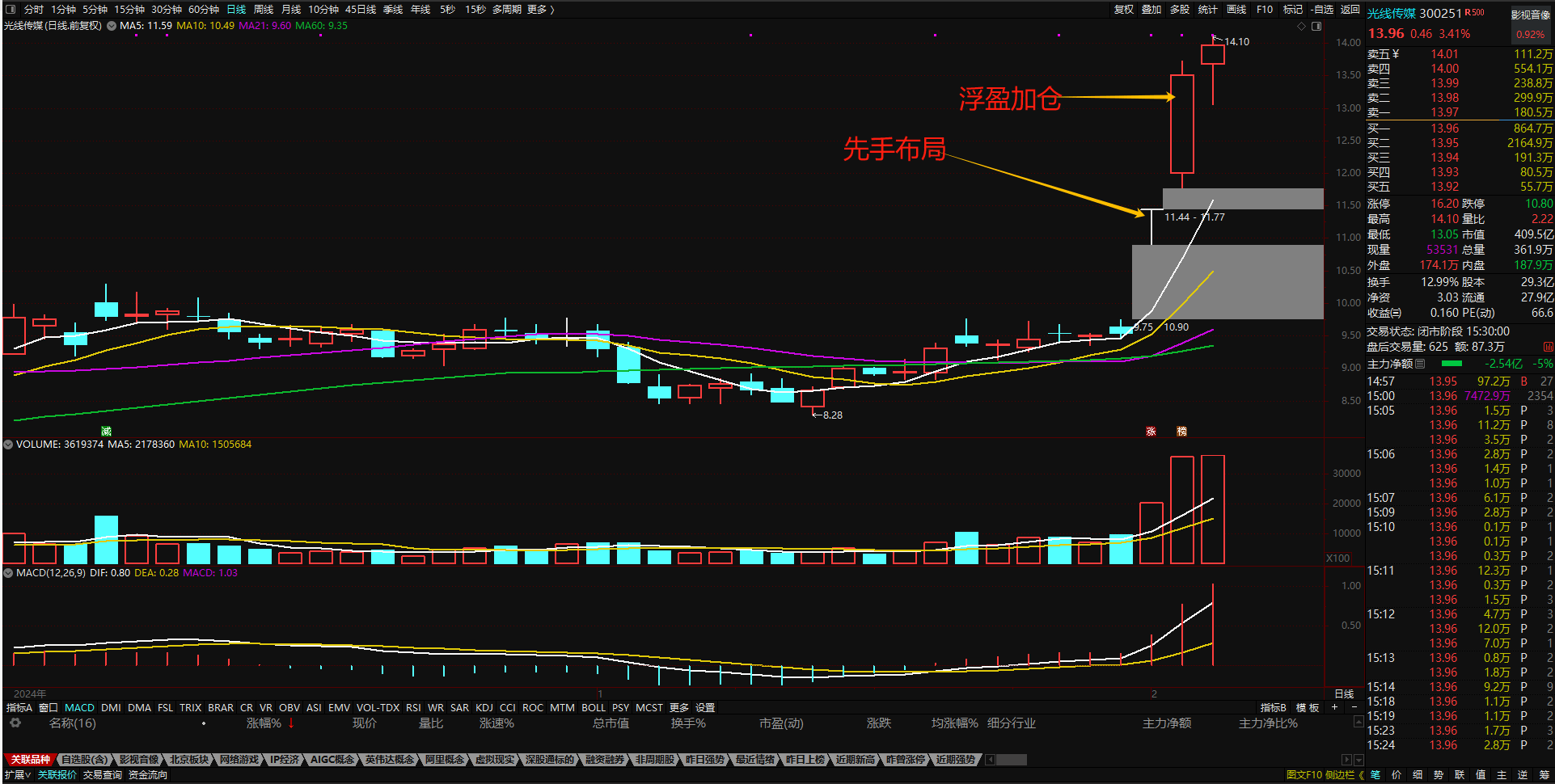Toggle 多股 multi-stock view
Viewport: 1555px width, 784px height.
pos(1180,10)
